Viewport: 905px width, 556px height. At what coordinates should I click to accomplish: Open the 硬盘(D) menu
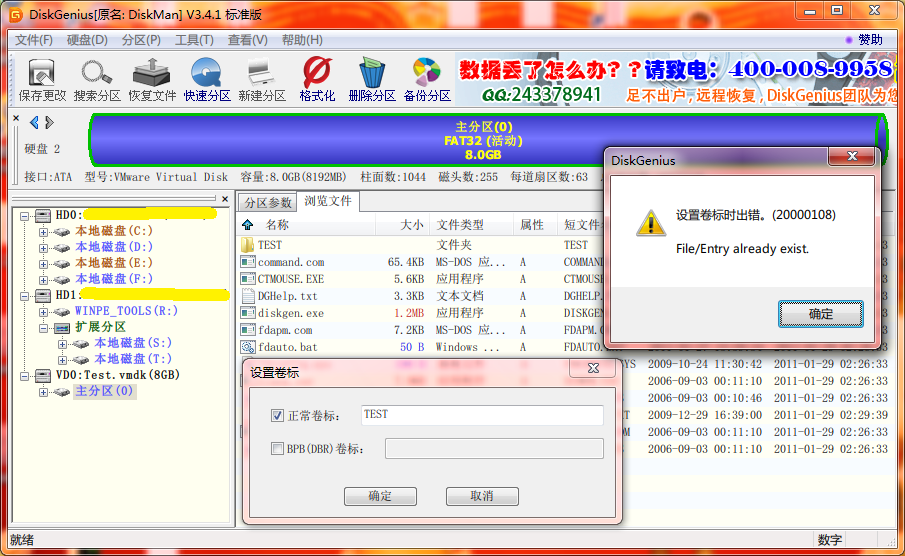click(x=87, y=40)
